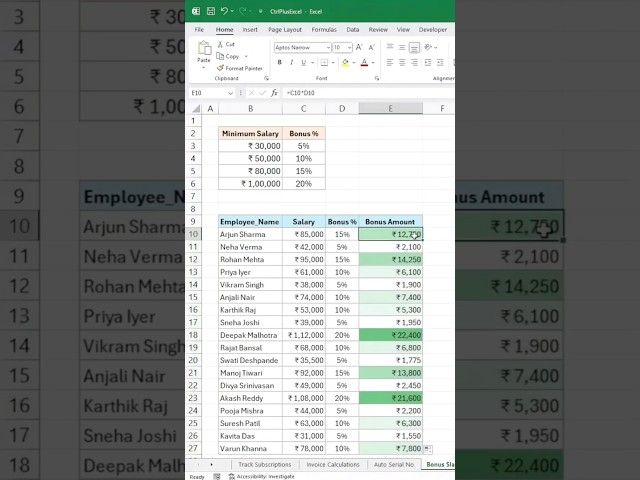Click the Increase Indent icon

click(440, 62)
